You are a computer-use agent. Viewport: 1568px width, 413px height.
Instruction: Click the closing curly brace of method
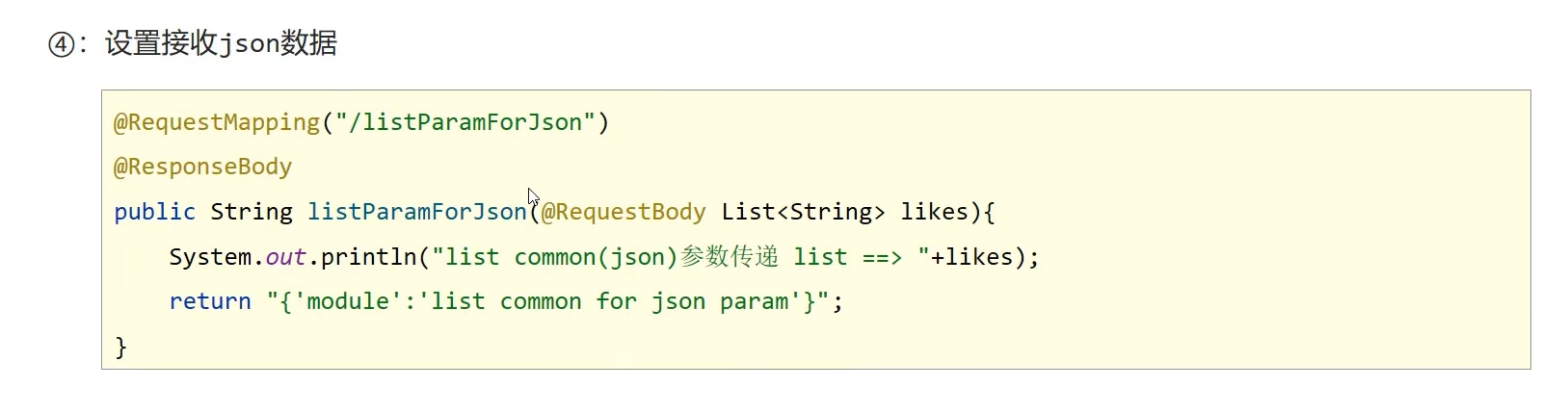[x=121, y=347]
